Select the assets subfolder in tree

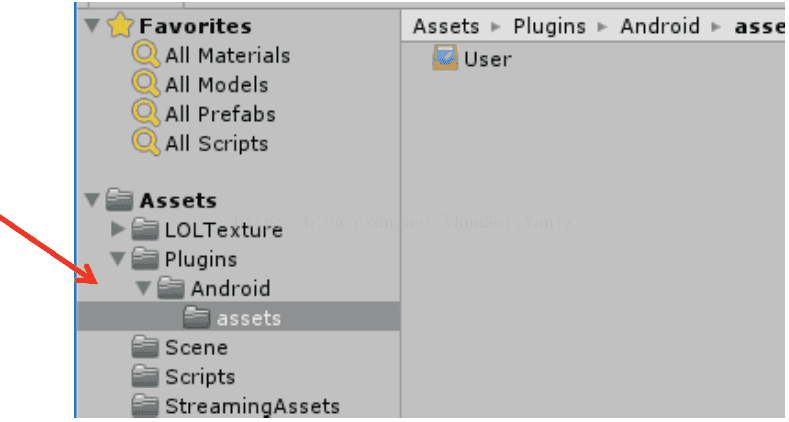coord(248,318)
